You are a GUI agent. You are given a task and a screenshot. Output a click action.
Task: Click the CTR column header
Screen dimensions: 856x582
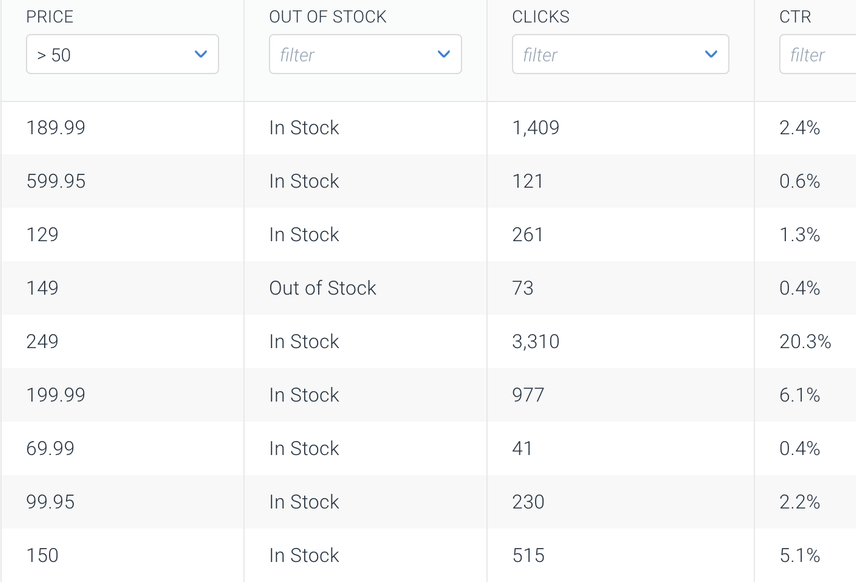point(795,17)
